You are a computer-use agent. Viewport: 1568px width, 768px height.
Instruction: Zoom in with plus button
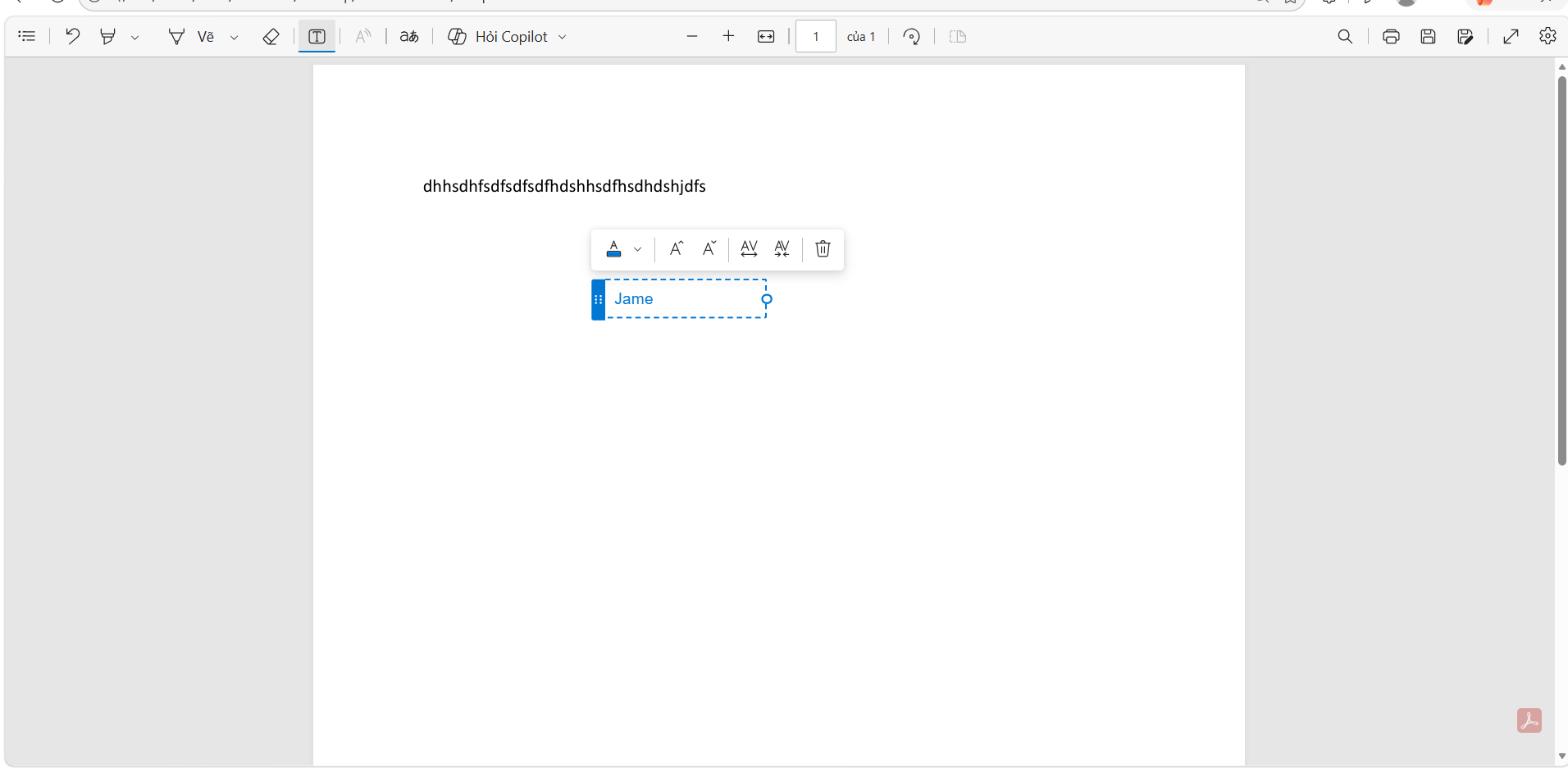coord(728,36)
